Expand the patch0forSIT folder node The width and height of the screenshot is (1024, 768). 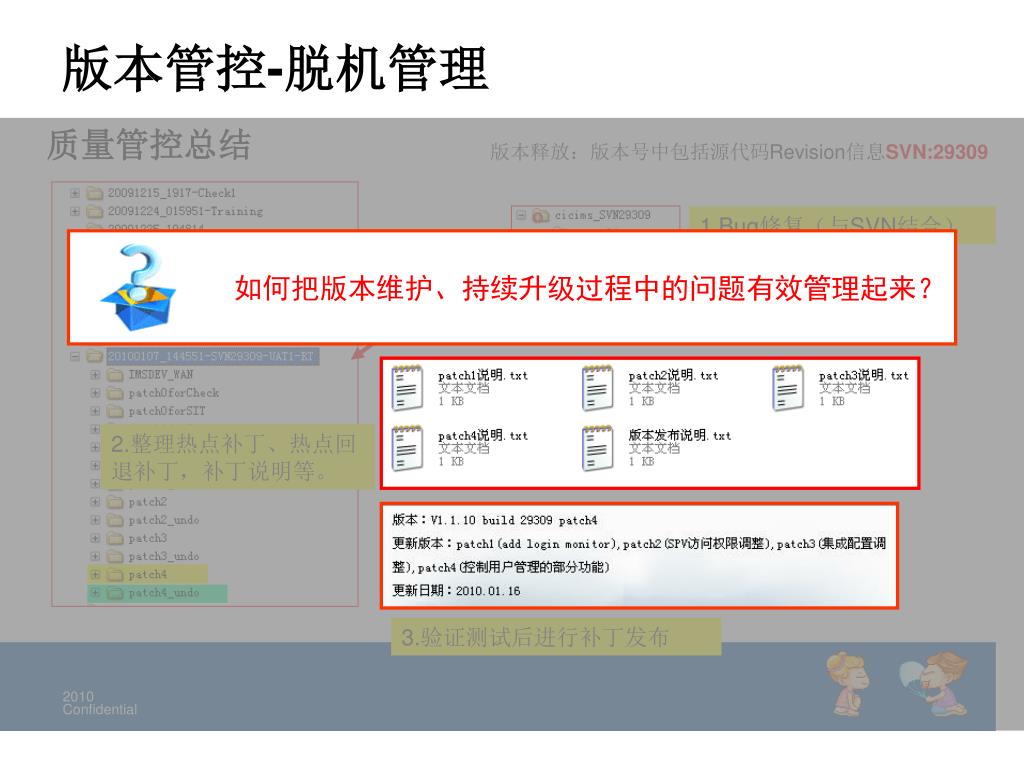pos(95,411)
